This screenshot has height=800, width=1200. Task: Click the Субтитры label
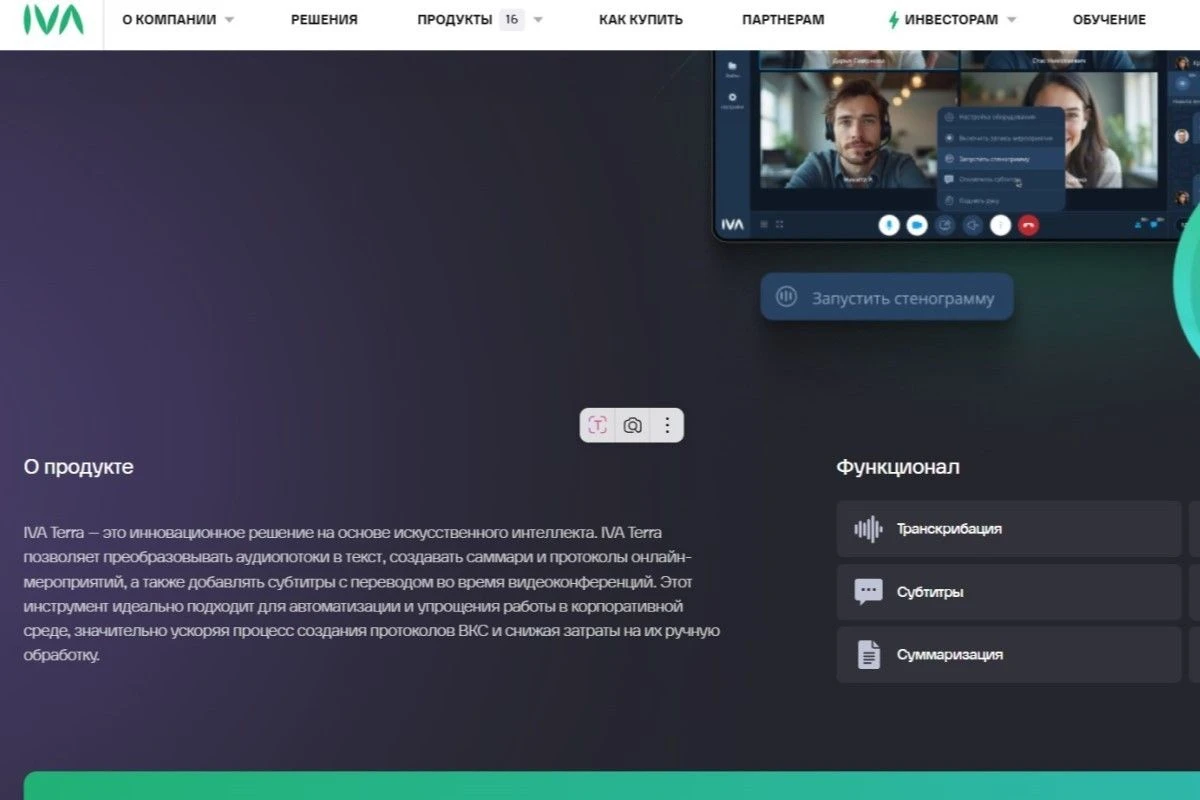[x=930, y=592]
